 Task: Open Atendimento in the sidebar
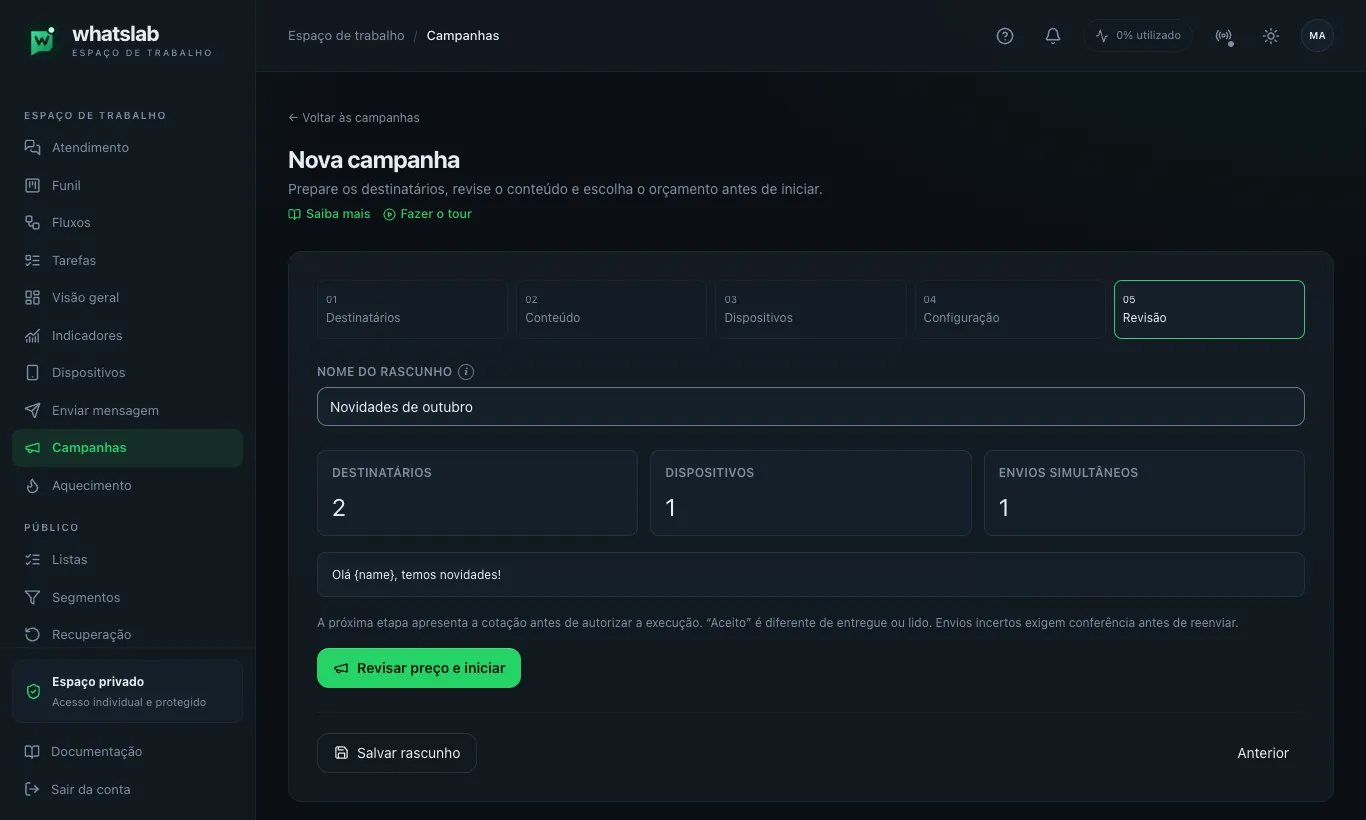click(x=127, y=148)
